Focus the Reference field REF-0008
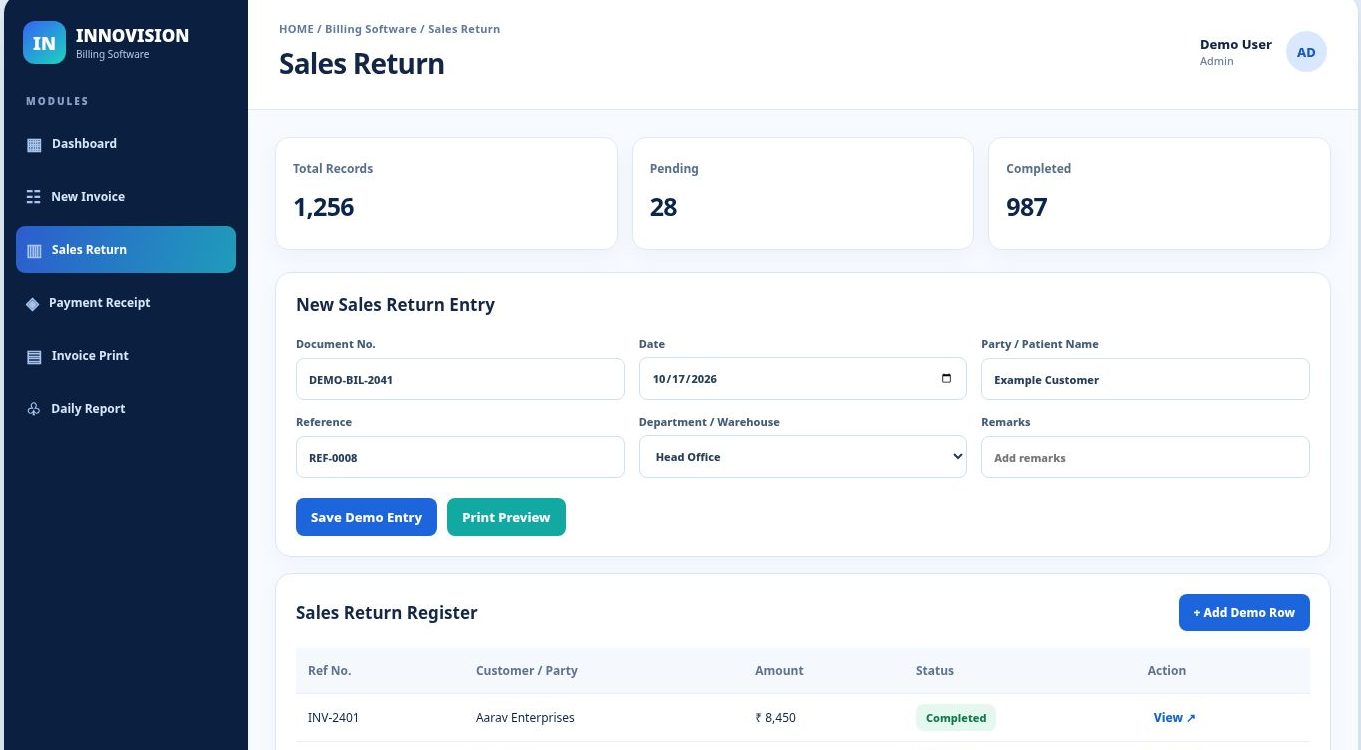This screenshot has height=750, width=1361. coord(460,457)
